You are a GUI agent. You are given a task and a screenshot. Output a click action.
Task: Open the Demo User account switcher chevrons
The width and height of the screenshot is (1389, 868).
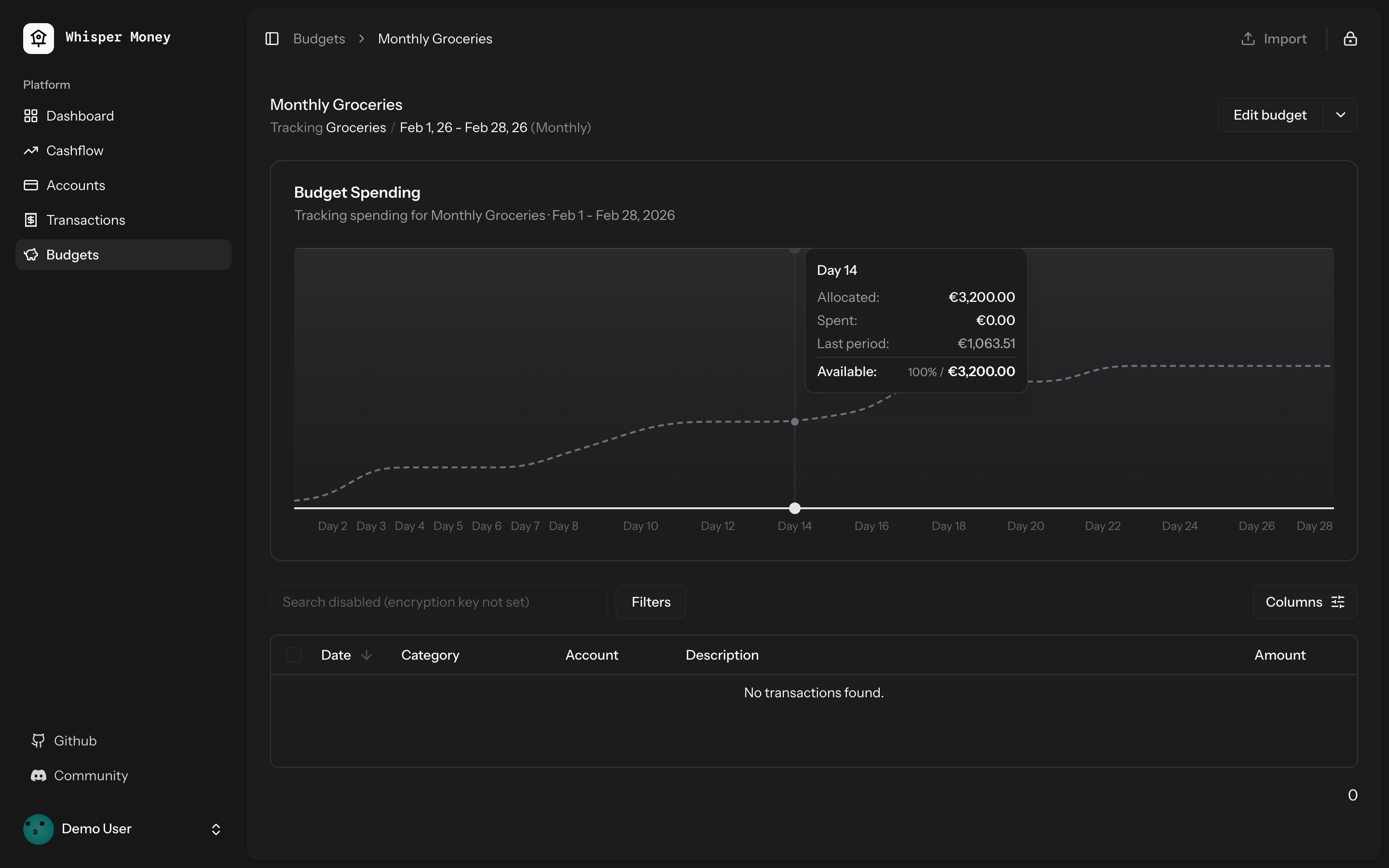coord(216,829)
